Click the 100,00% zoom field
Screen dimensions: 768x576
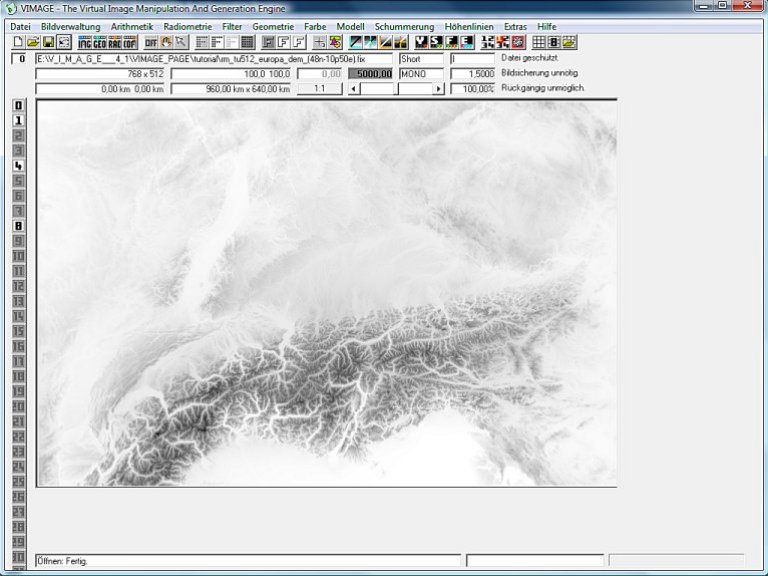point(472,89)
